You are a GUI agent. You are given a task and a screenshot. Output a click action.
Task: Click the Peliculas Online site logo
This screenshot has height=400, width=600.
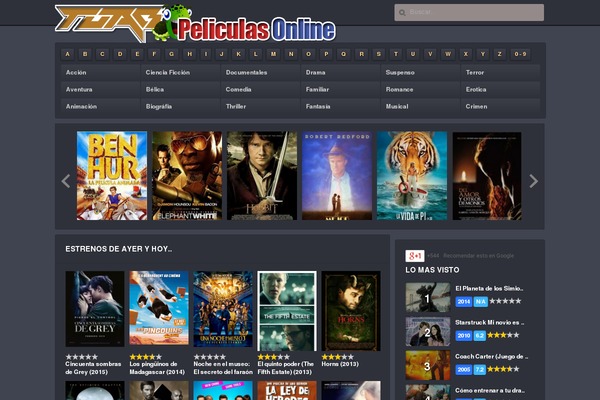[x=195, y=24]
